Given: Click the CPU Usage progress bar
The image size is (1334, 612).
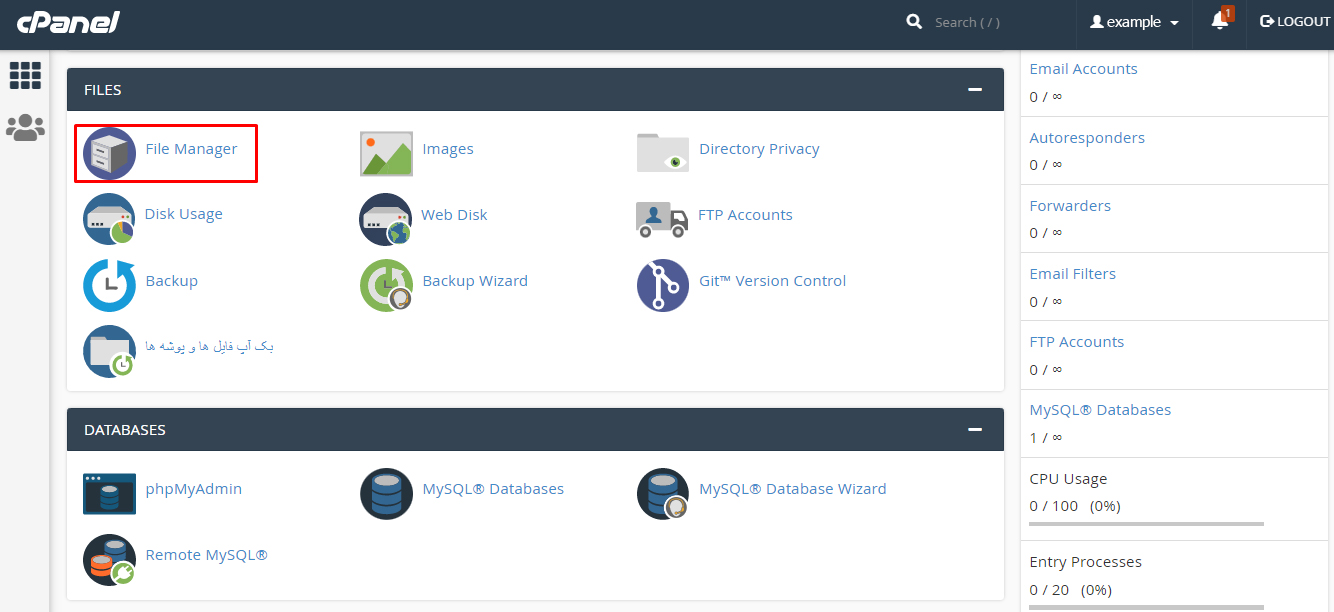Looking at the screenshot, I should click(1146, 523).
